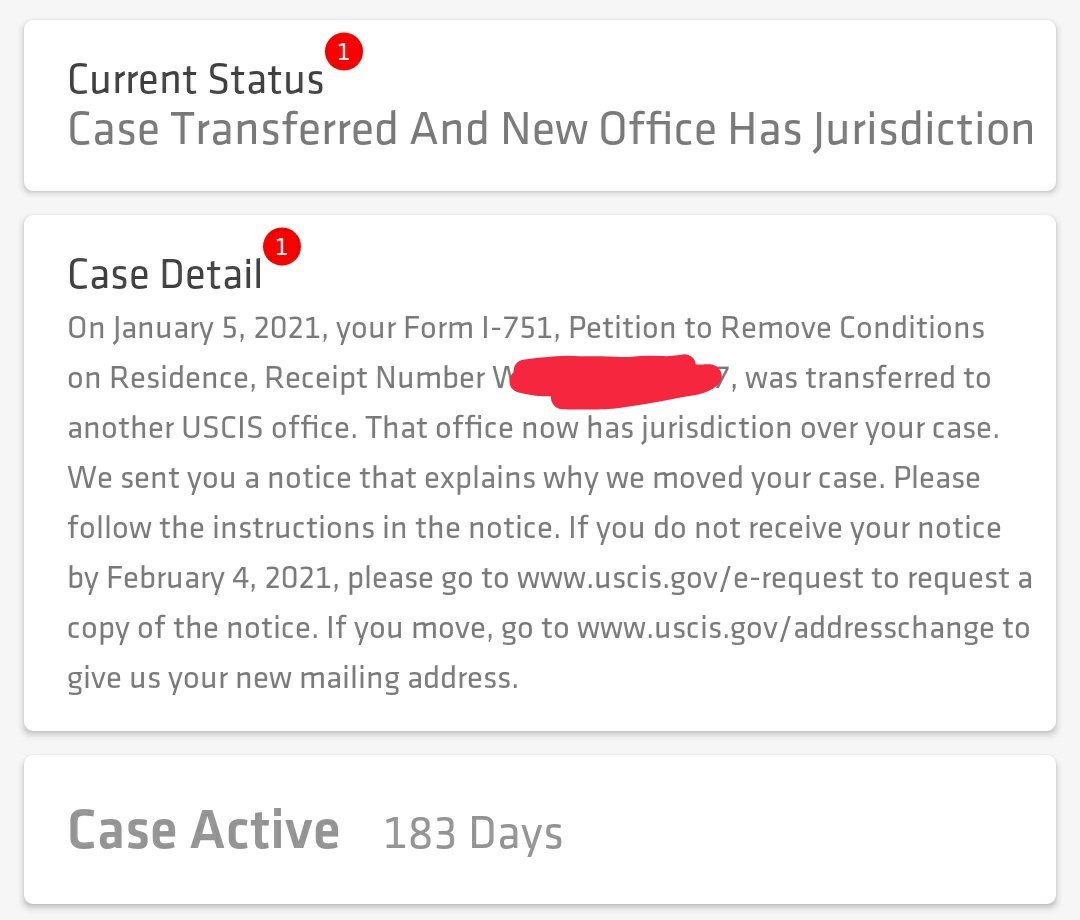Screen dimensions: 1080x920
Task: Tap the Case Detail card body text
Action: tap(550, 503)
